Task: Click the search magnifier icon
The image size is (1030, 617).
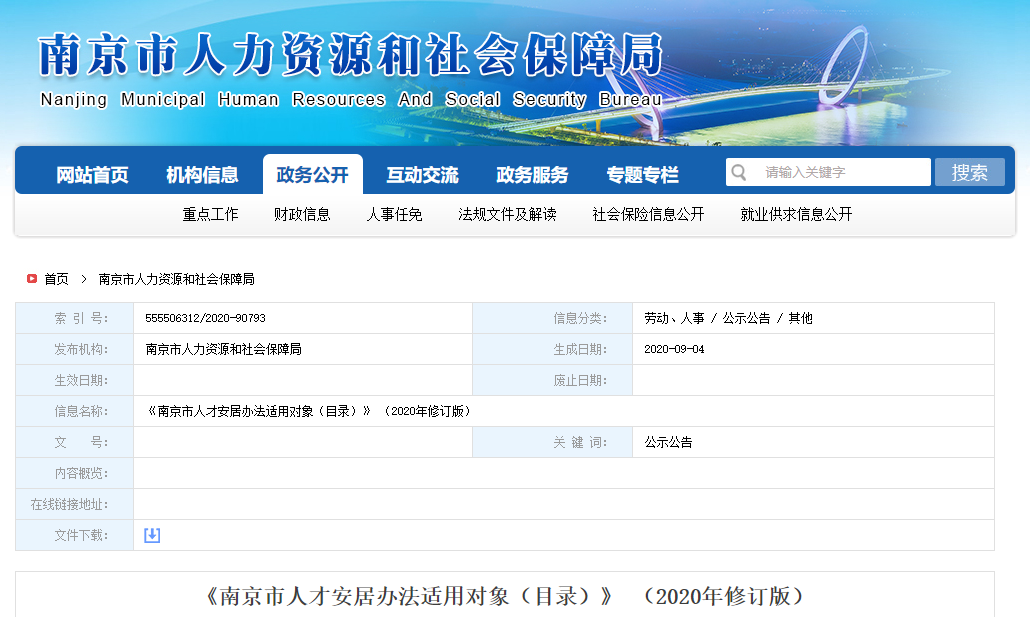Action: (x=738, y=172)
